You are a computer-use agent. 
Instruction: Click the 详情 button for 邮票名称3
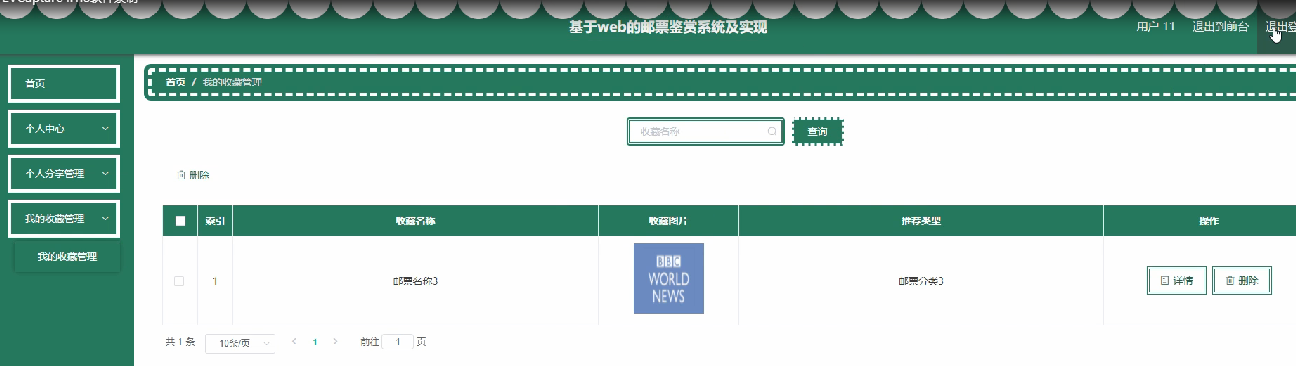coord(1177,281)
